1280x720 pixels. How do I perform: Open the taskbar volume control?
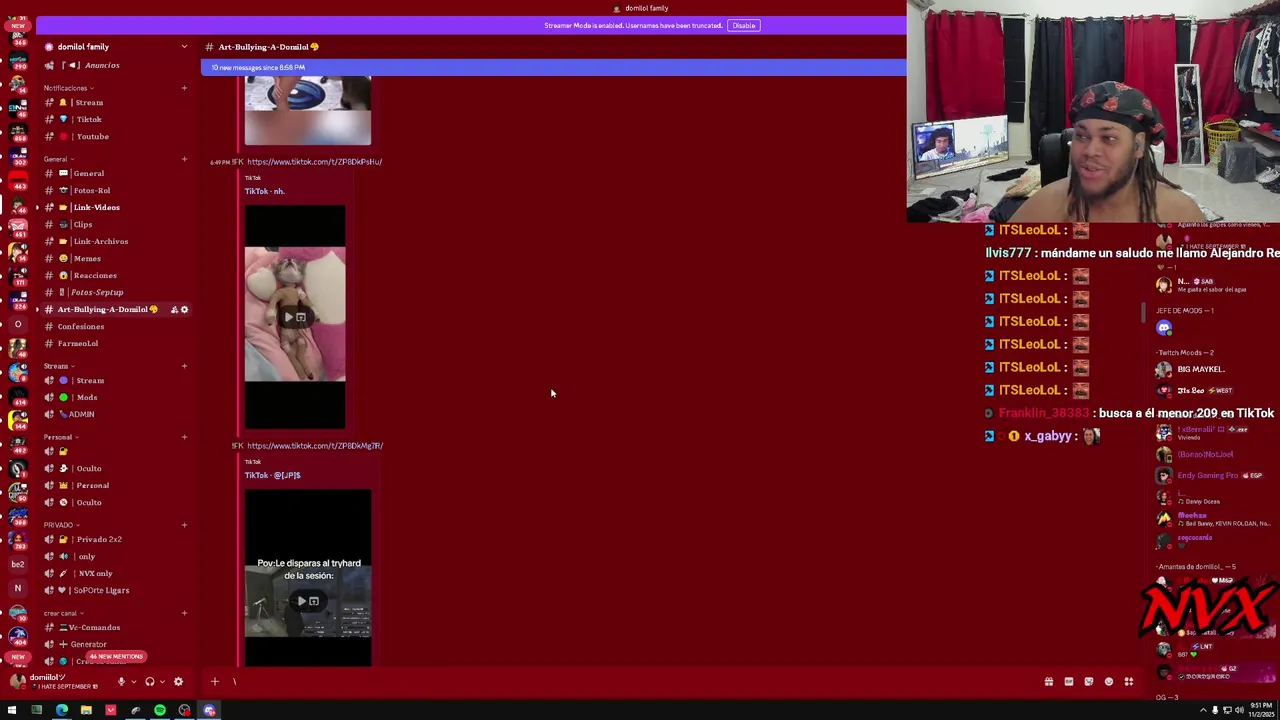tap(1239, 710)
